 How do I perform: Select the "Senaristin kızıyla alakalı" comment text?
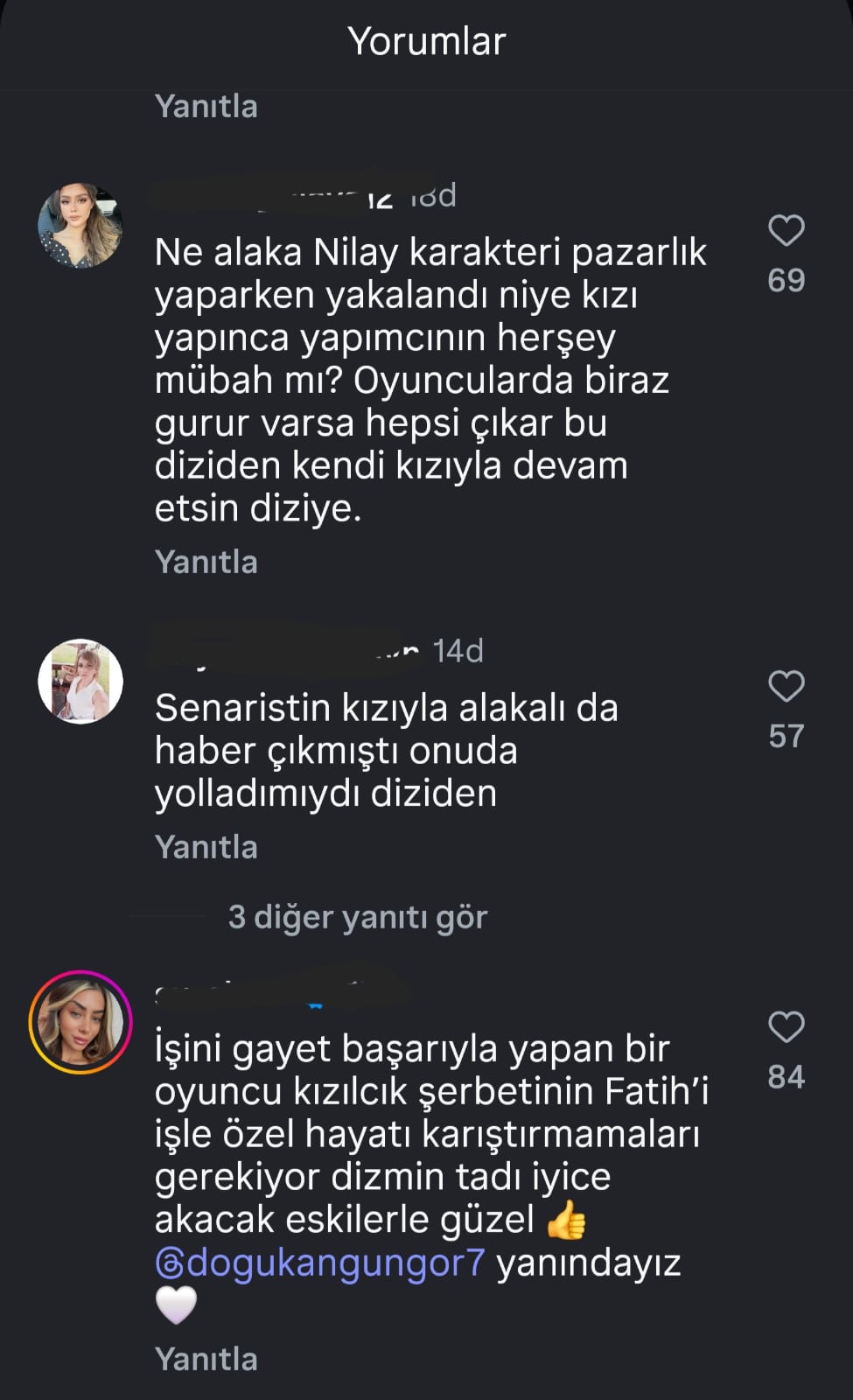385,751
